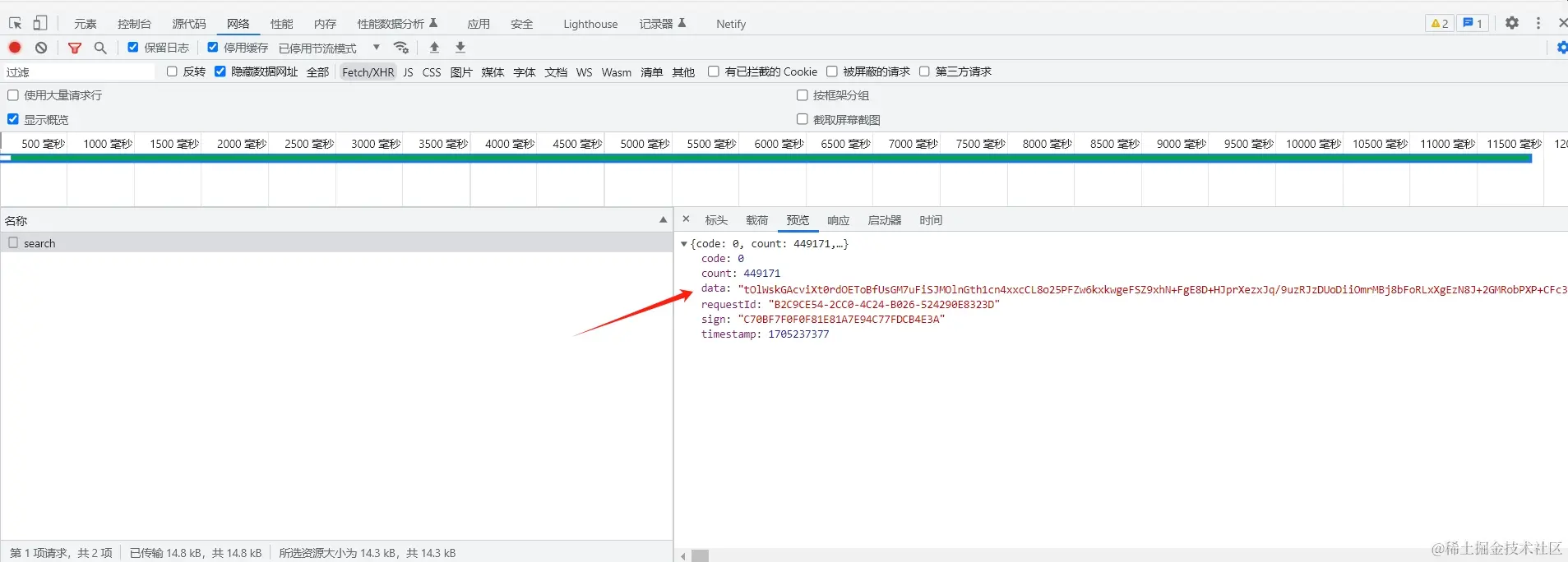Switch to 性能 panel tab
Viewport: 1568px width, 562px height.
282,24
